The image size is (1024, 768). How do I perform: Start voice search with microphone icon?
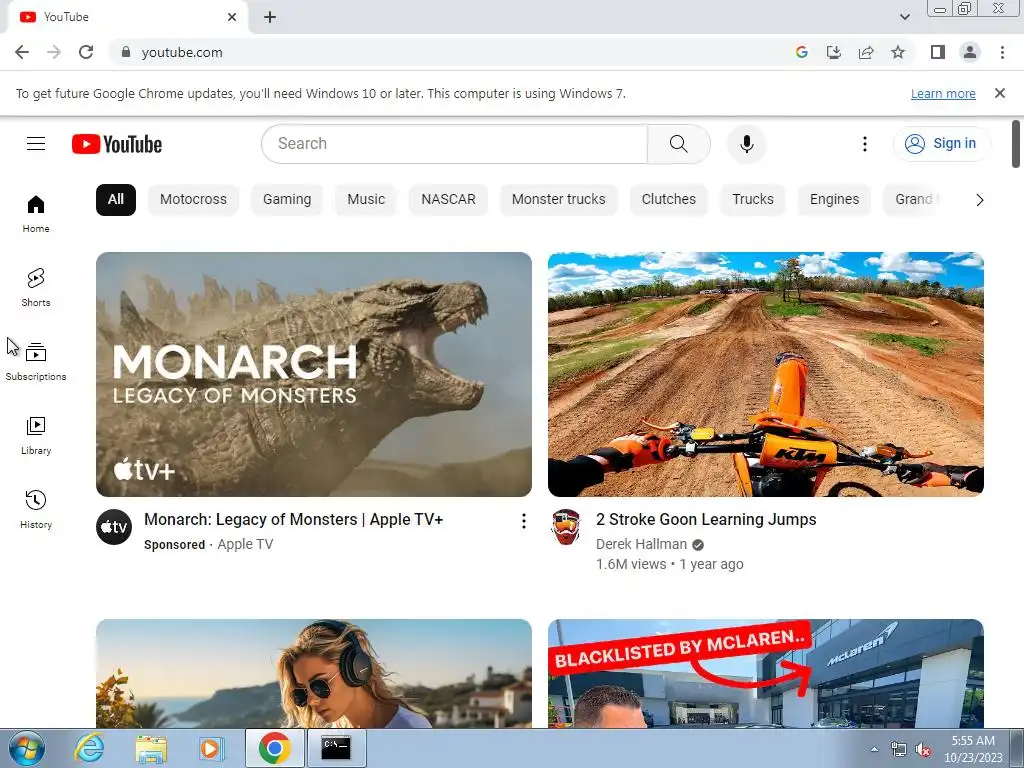[x=746, y=144]
